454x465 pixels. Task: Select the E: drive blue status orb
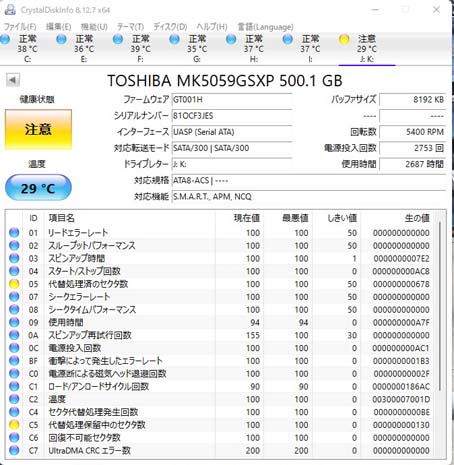tap(61, 39)
